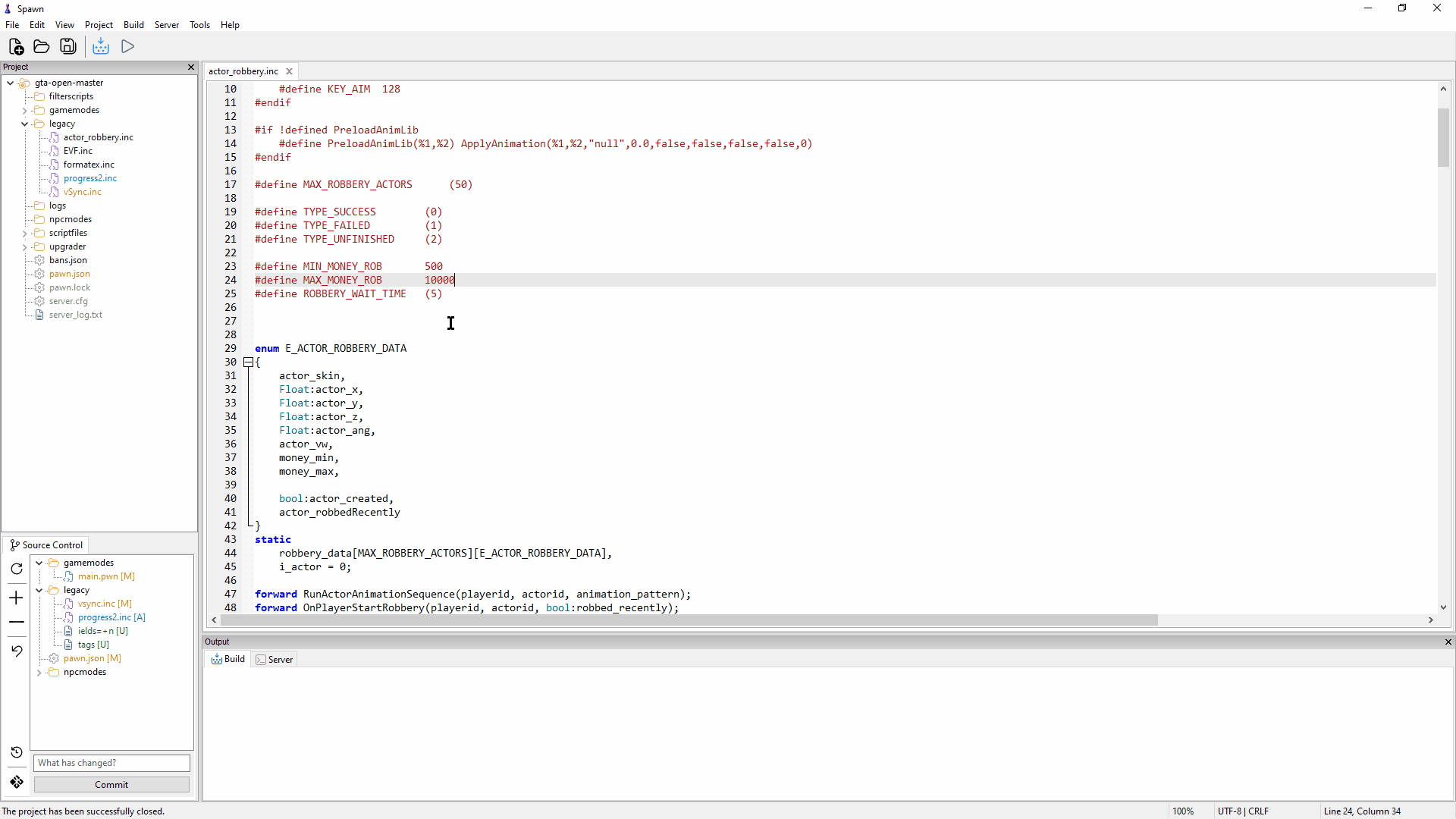Fold the enum block at line 30
1456x819 pixels.
(248, 362)
